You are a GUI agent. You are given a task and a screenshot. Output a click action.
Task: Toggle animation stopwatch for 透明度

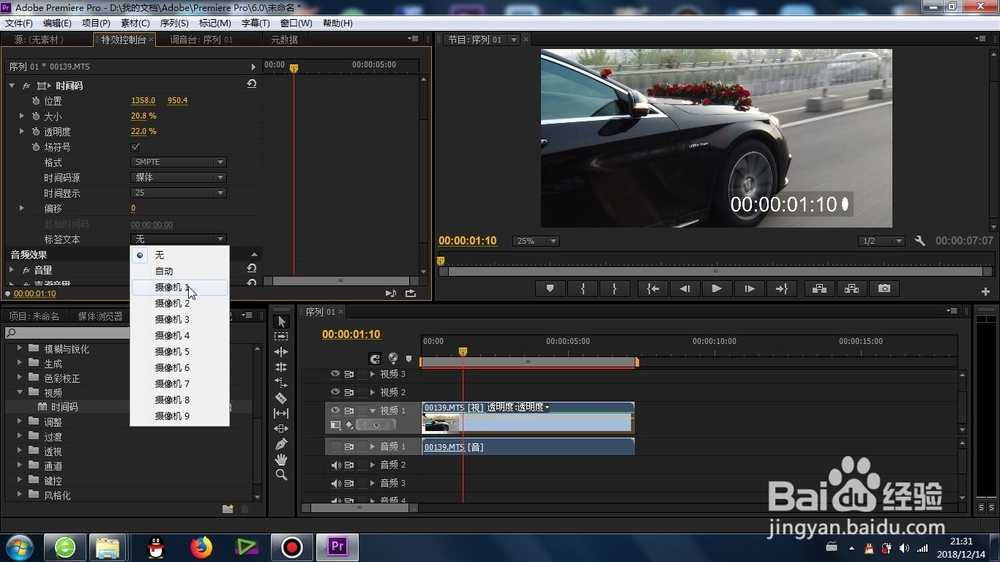click(x=36, y=131)
